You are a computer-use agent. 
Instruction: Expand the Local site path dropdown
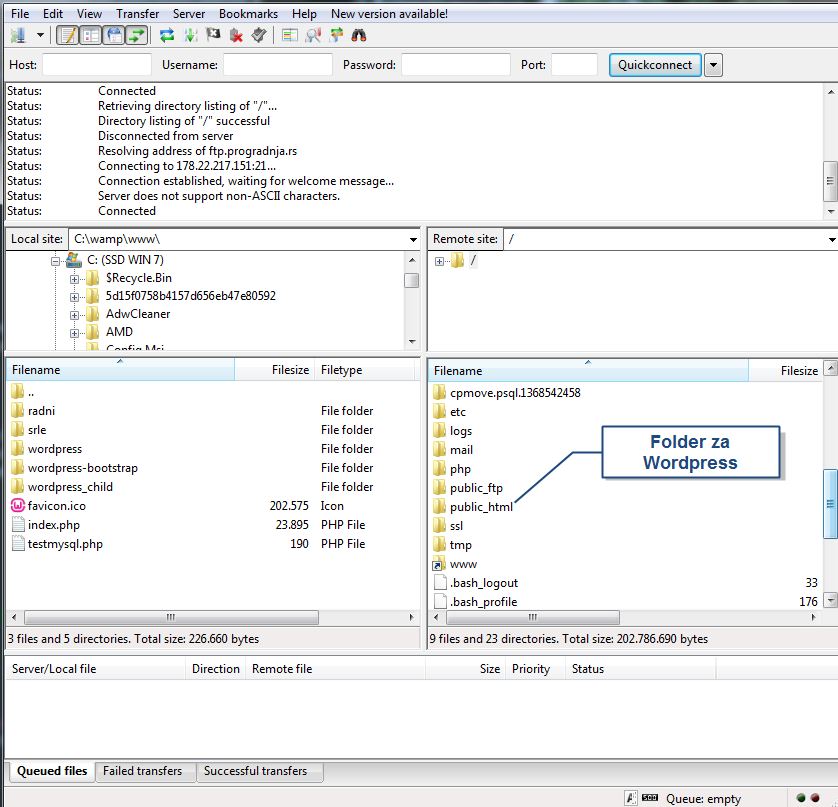point(413,240)
